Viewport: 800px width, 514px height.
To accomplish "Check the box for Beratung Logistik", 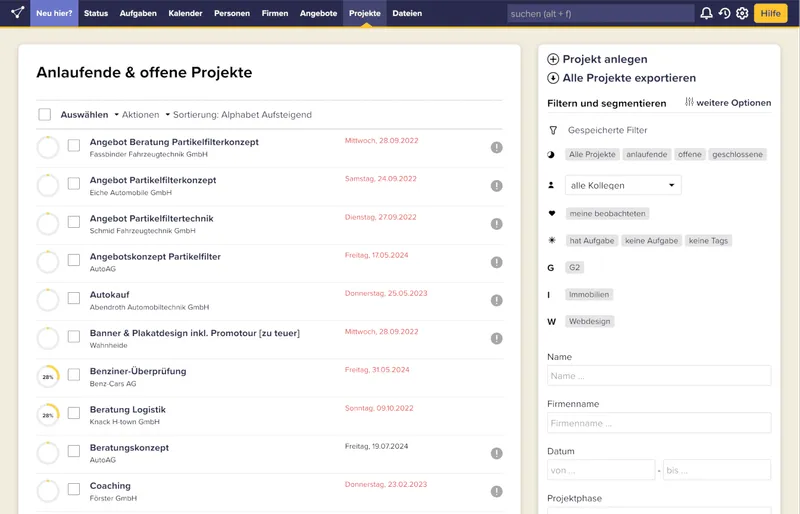I will (74, 413).
